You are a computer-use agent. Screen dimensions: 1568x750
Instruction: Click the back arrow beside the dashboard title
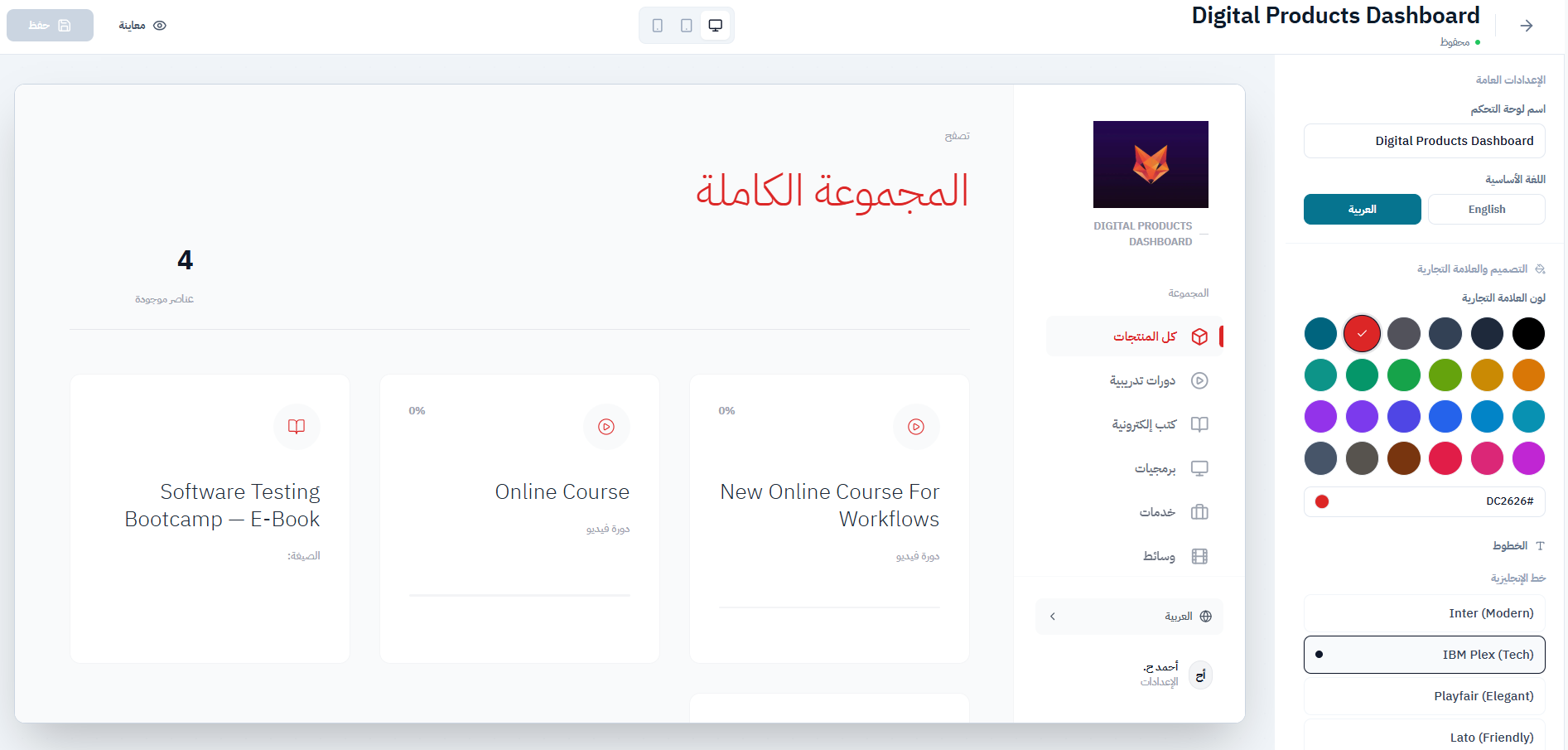1527,26
